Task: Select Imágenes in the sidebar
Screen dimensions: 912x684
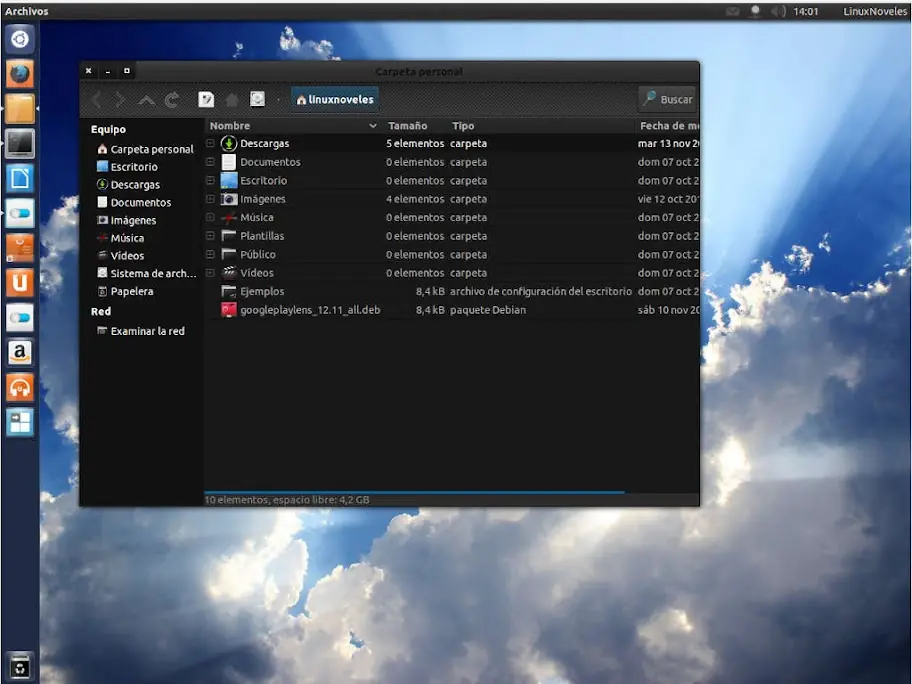Action: (127, 220)
